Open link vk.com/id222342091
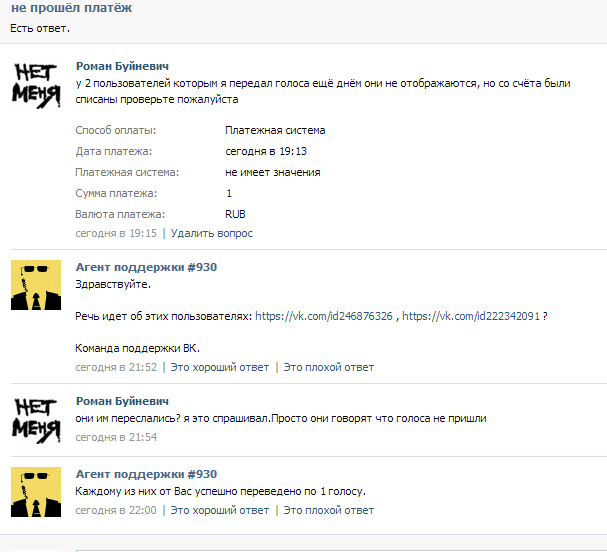 pyautogui.click(x=471, y=316)
